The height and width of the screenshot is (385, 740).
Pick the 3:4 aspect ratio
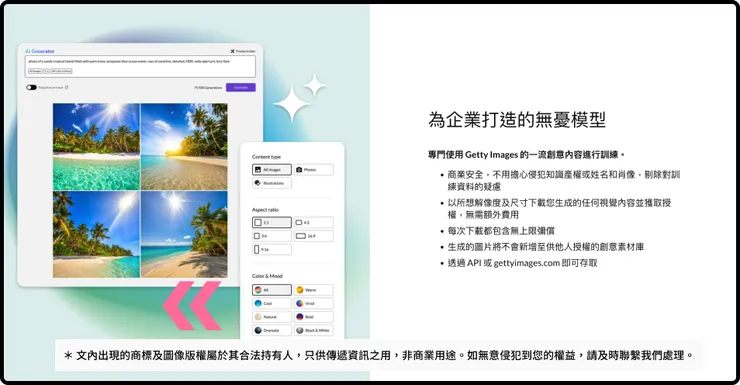pyautogui.click(x=272, y=236)
